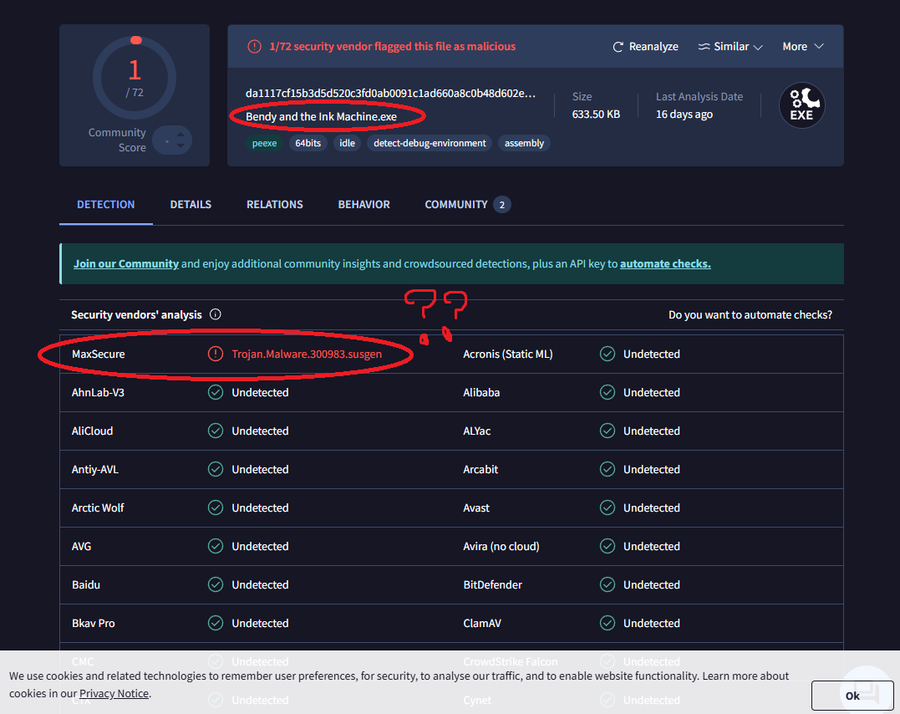The width and height of the screenshot is (900, 714).
Task: Click the Alibaba undetected check icon
Action: pyautogui.click(x=607, y=393)
